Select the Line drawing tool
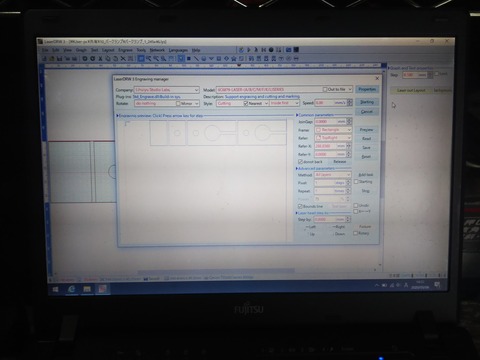480x360 pixels. (x=196, y=58)
